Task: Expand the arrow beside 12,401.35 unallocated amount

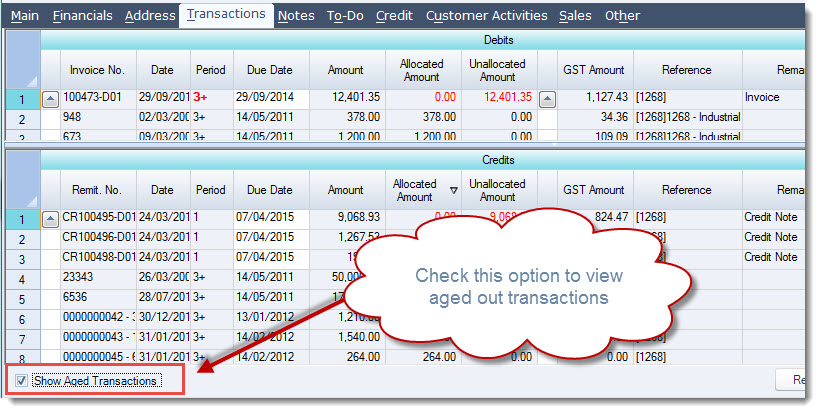Action: pos(547,99)
